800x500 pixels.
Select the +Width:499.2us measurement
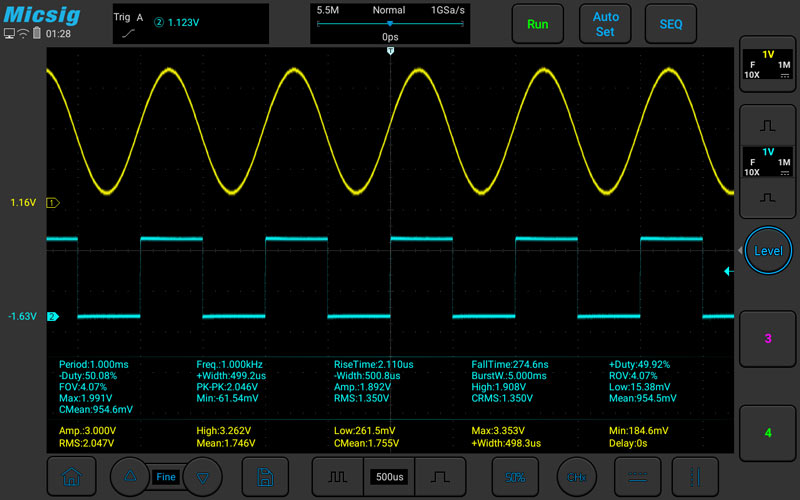click(231, 376)
